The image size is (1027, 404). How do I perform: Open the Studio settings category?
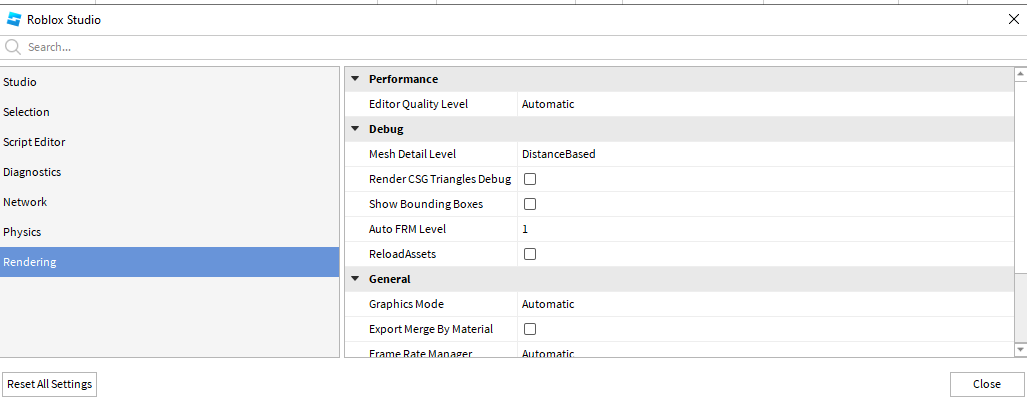tap(20, 82)
